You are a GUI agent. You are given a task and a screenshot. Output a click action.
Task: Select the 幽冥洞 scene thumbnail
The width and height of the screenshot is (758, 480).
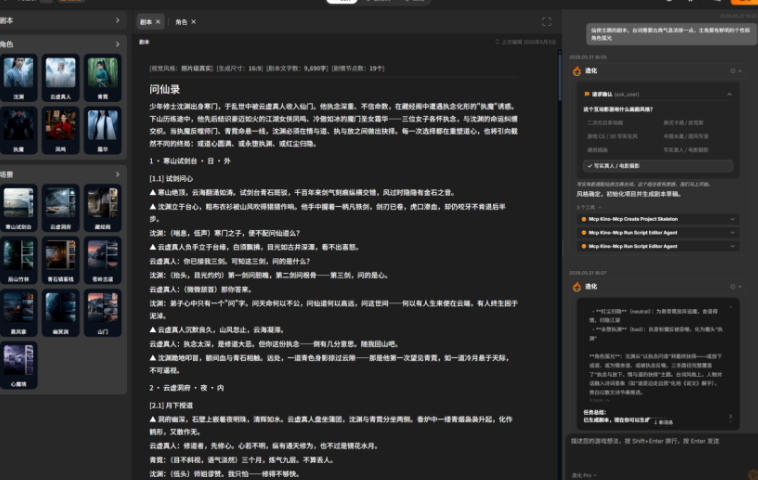point(60,313)
